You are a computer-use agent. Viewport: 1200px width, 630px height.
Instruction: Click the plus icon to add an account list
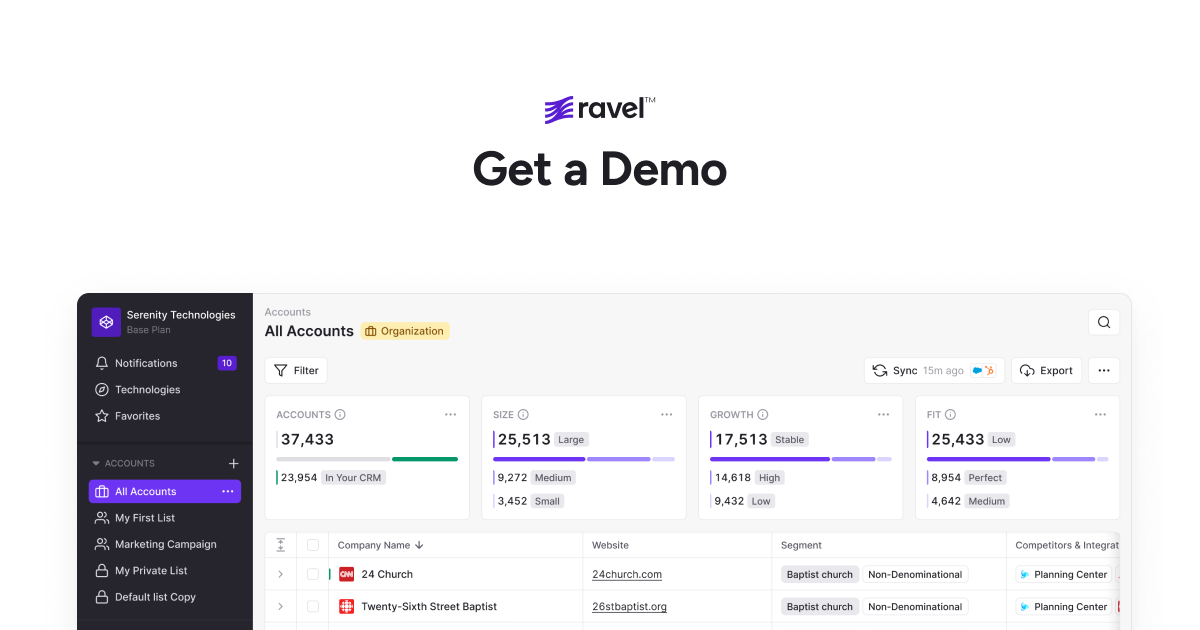click(233, 463)
